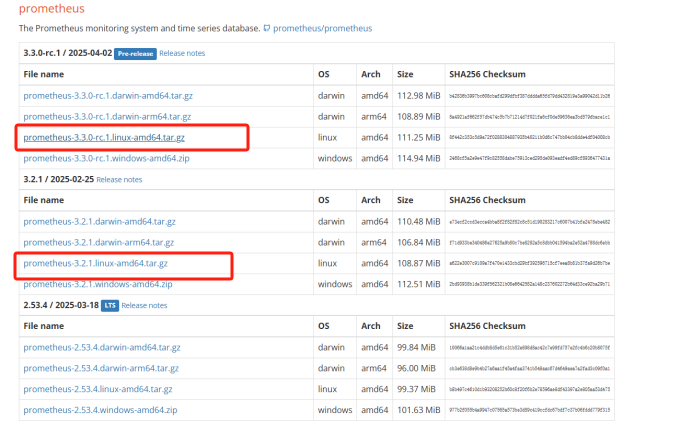692x436 pixels.
Task: Click the windows OS cell for 3.2.1
Action: [335, 284]
